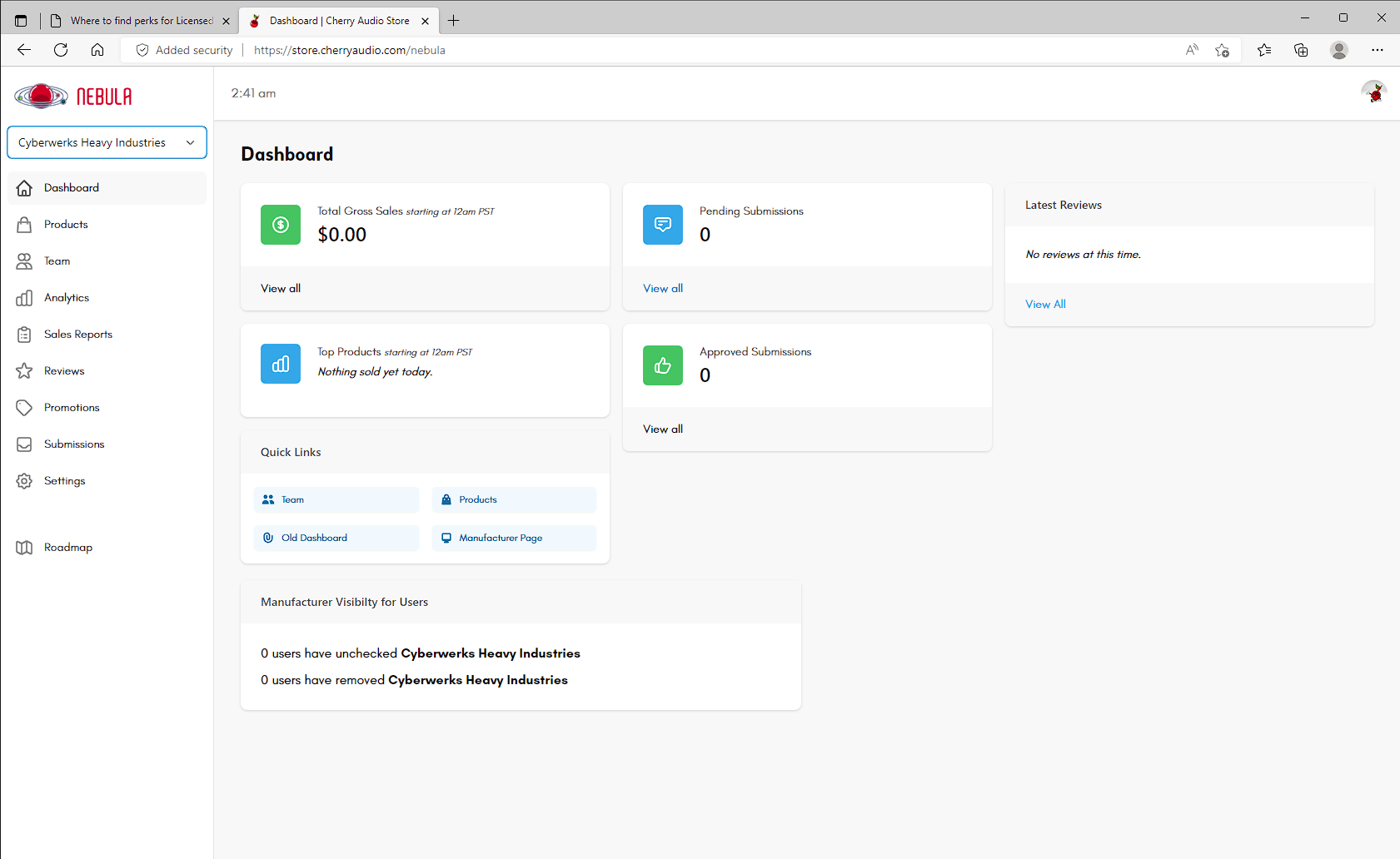Click the browser Home icon

click(97, 50)
